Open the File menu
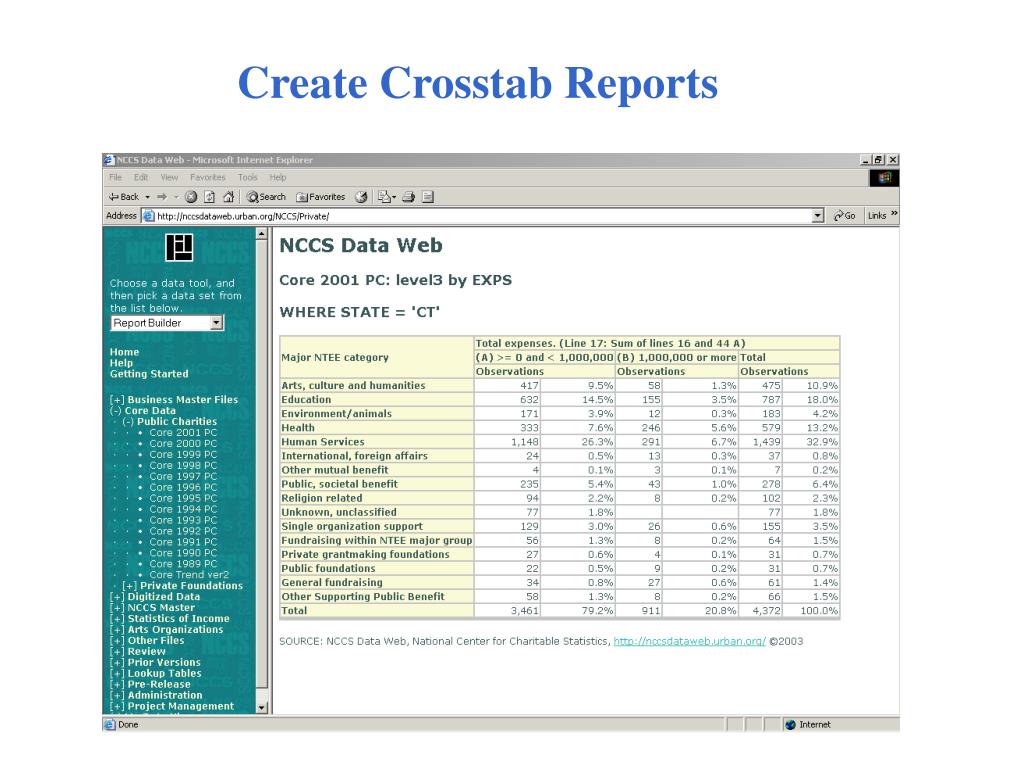1024x768 pixels. 116,177
